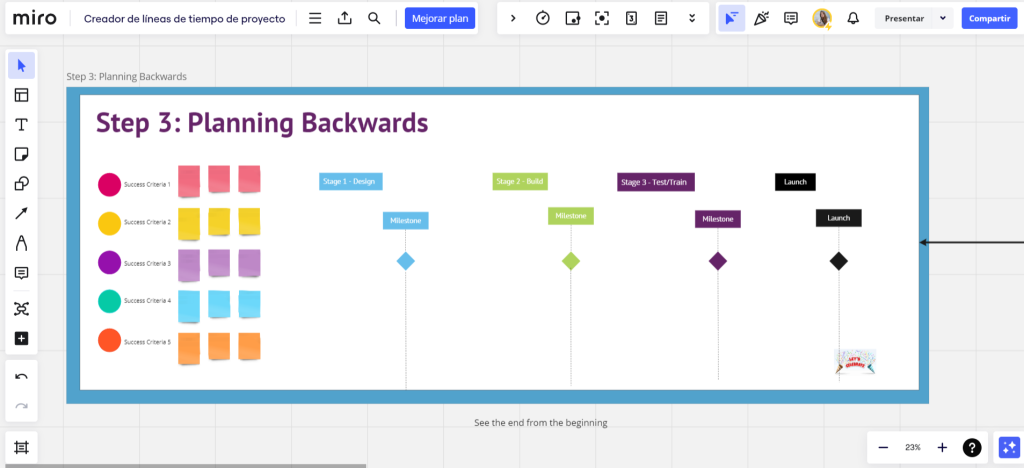Click the Mejorar plan button

pos(440,18)
